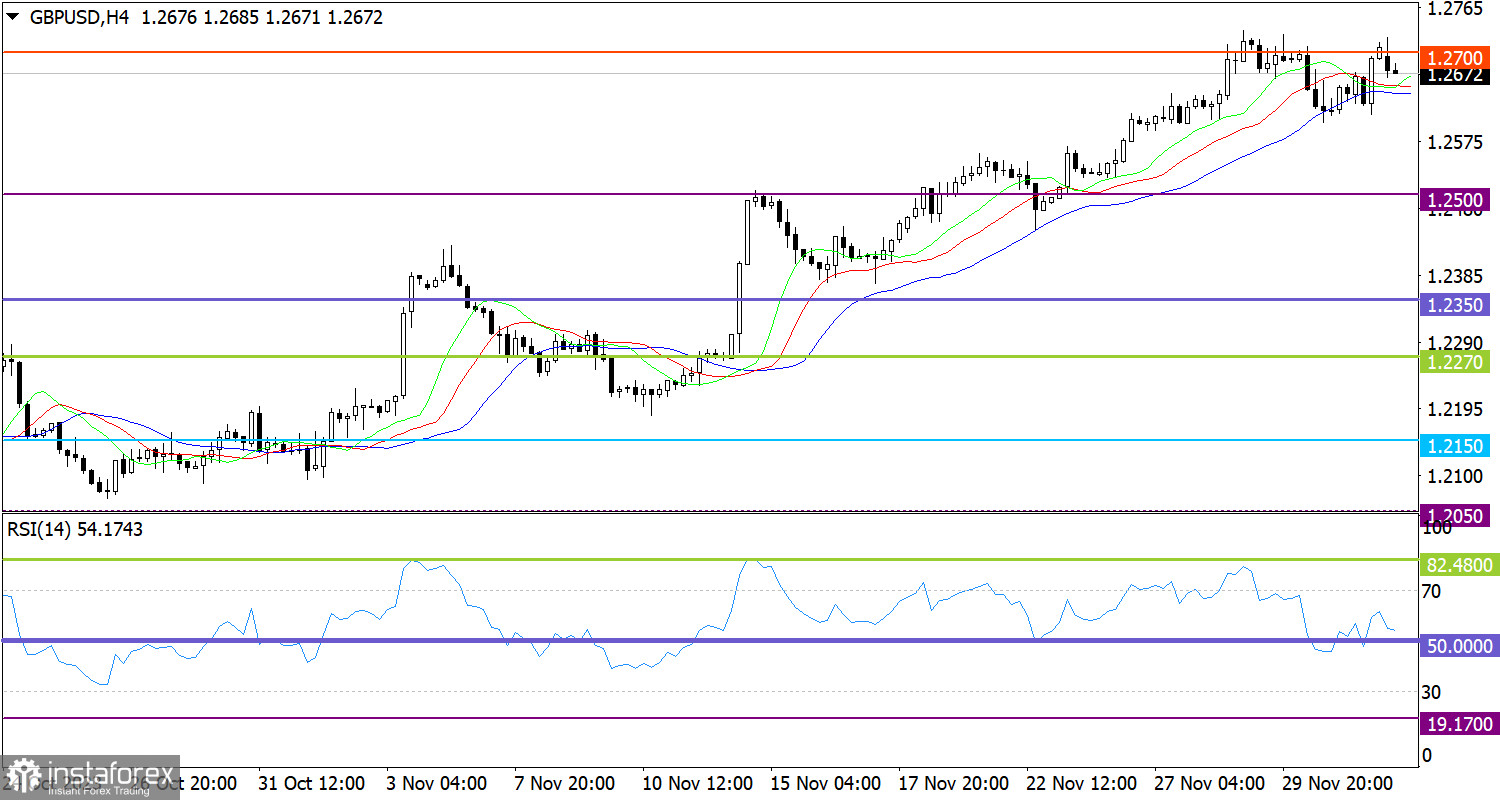
Task: Click the 1.2290 price scale value
Action: [x=1455, y=342]
